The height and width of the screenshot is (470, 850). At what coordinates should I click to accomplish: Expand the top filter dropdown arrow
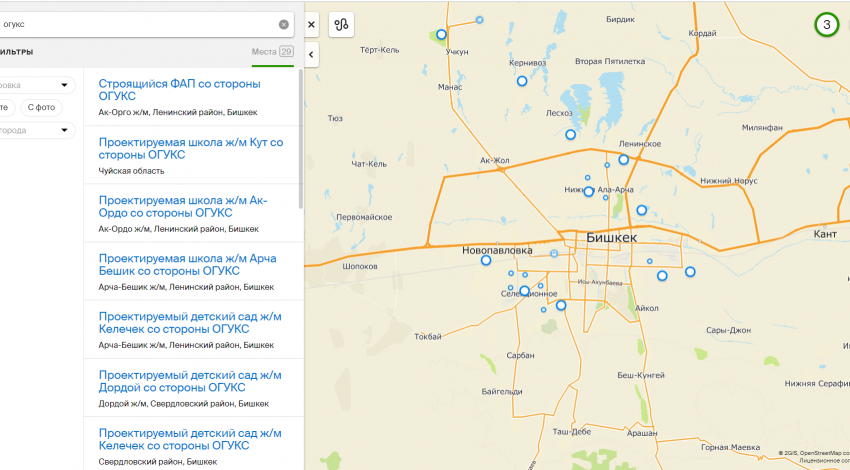[66, 86]
